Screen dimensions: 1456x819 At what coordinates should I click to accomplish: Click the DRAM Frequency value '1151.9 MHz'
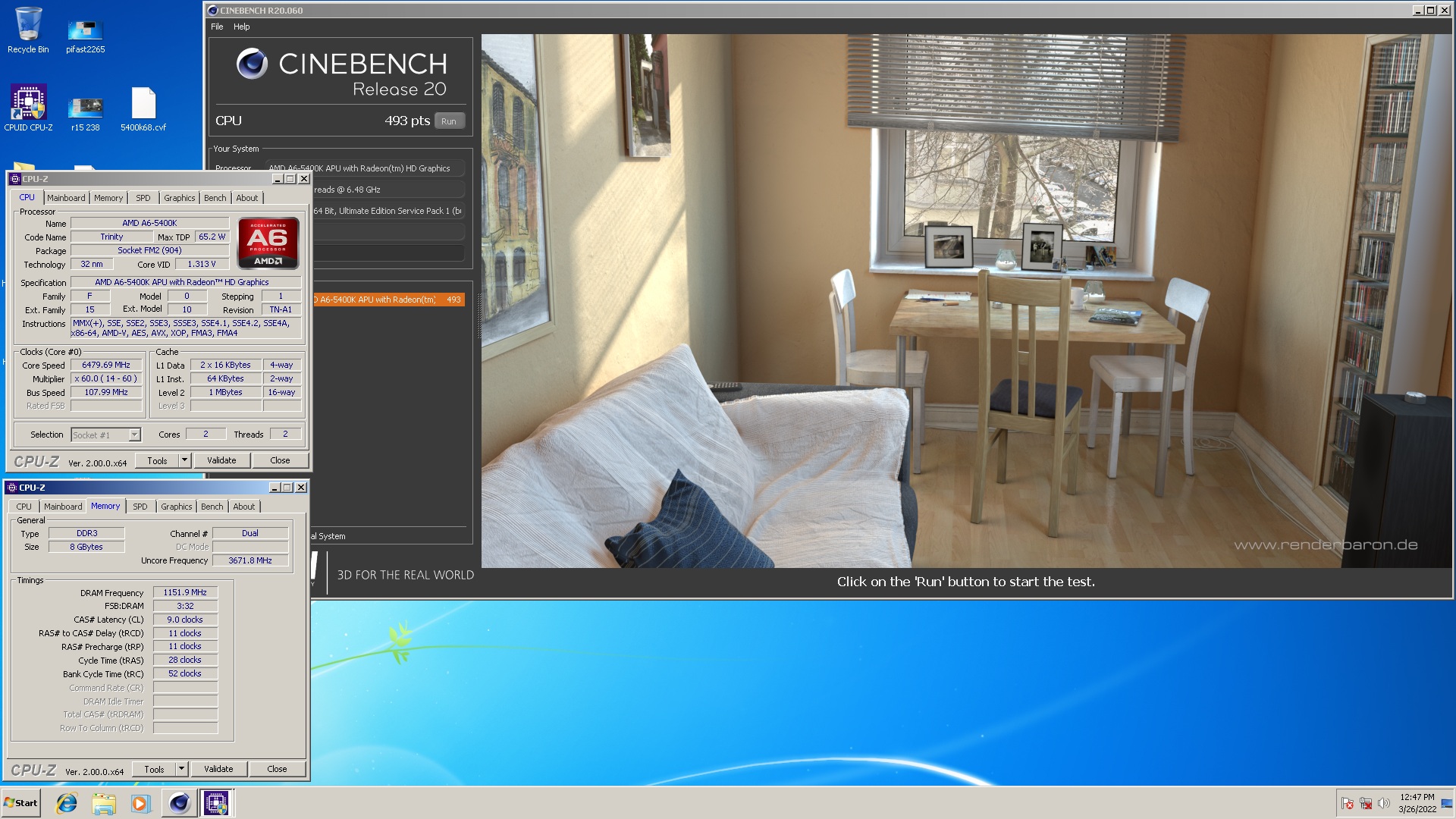coord(185,593)
